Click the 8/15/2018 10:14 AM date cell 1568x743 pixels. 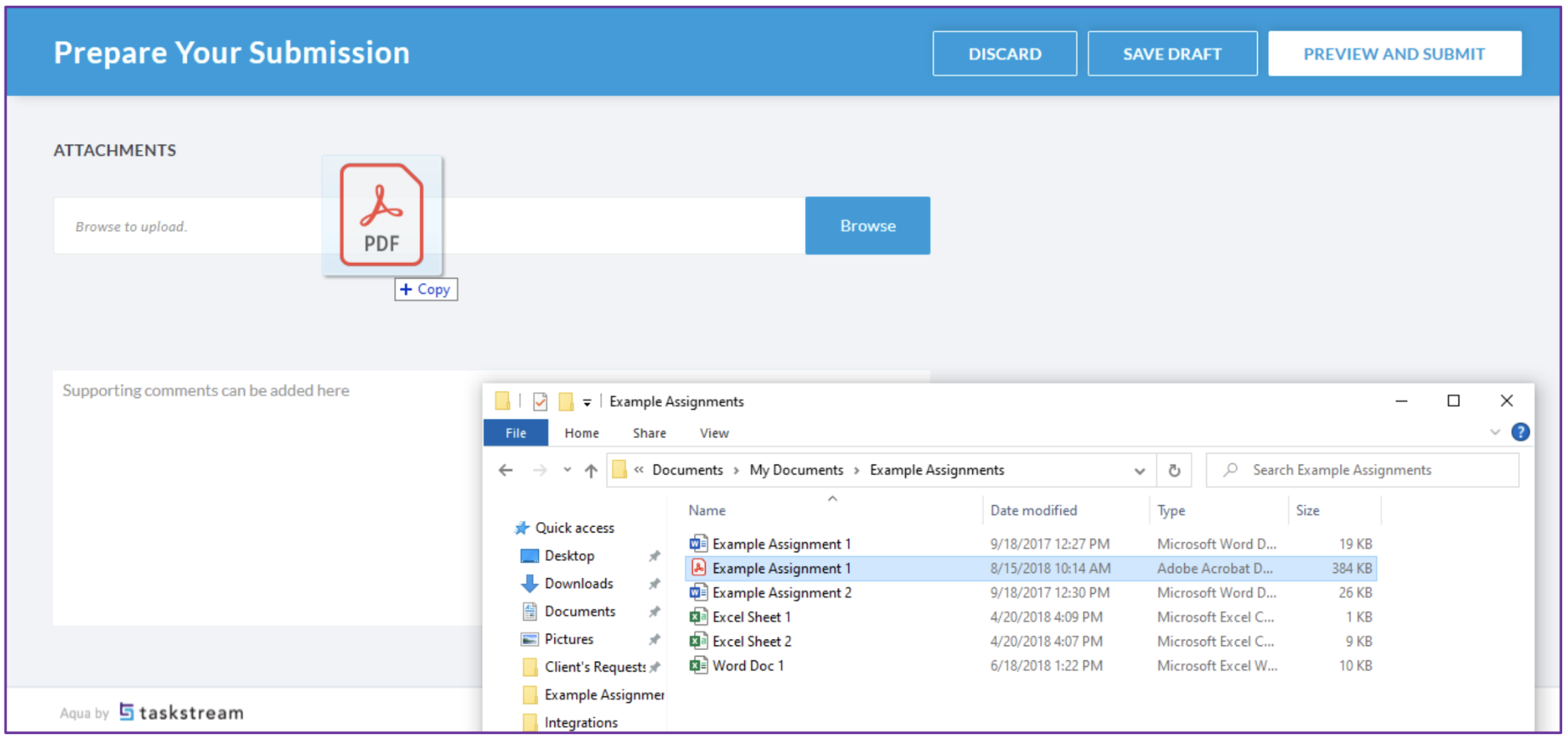(x=1051, y=569)
